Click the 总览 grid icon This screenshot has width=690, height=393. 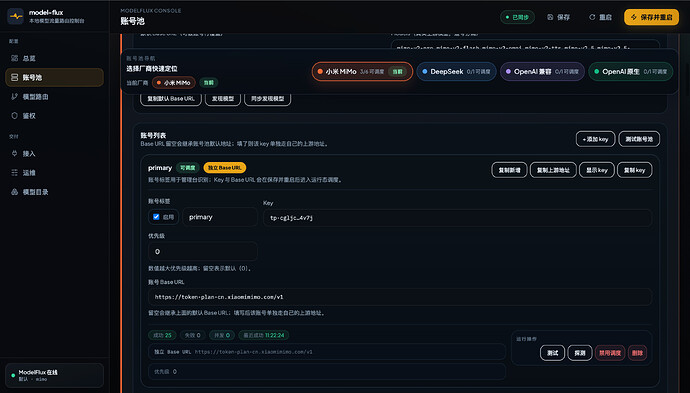[x=15, y=58]
